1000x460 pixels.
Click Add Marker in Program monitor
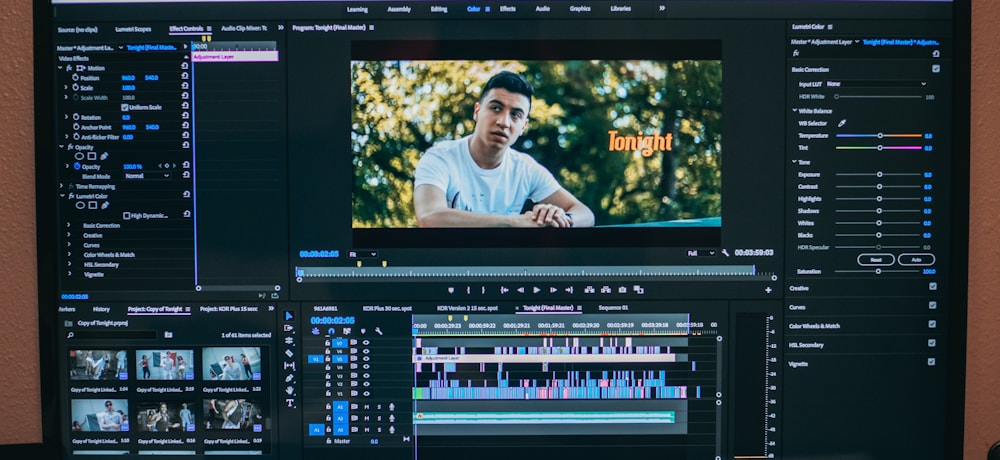coord(451,290)
